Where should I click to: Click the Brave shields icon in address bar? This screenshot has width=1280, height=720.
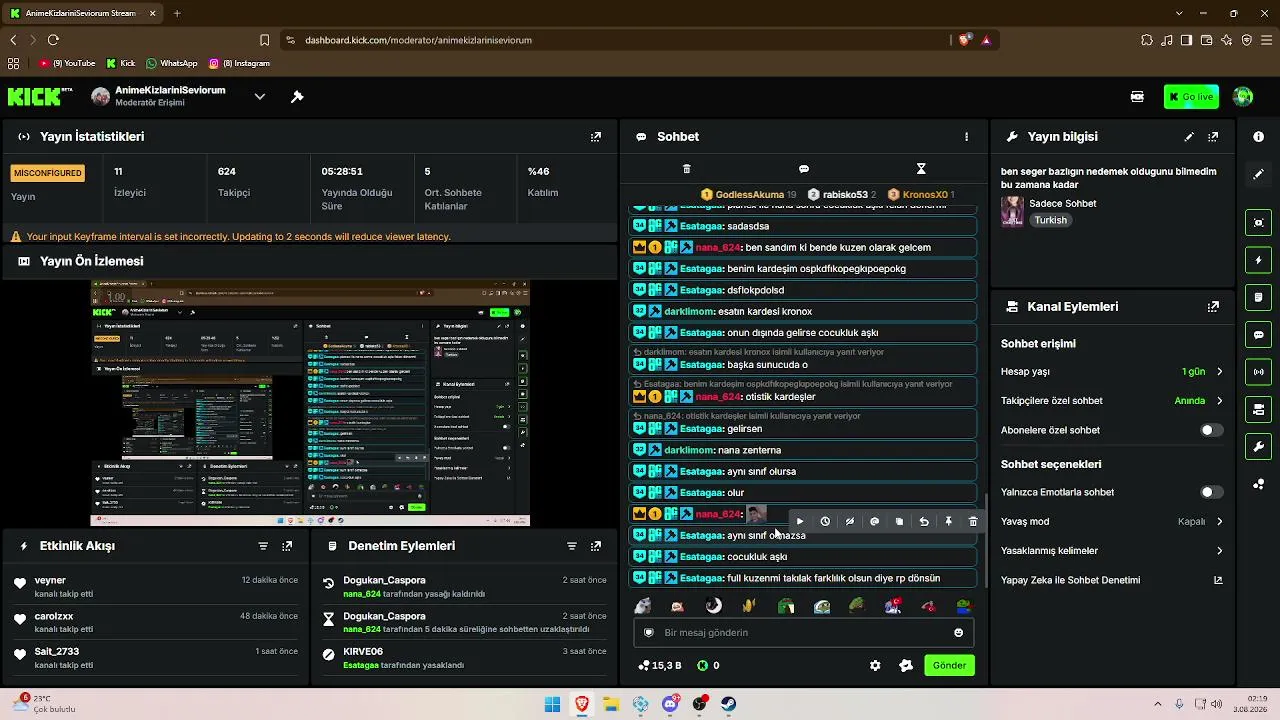coord(964,40)
